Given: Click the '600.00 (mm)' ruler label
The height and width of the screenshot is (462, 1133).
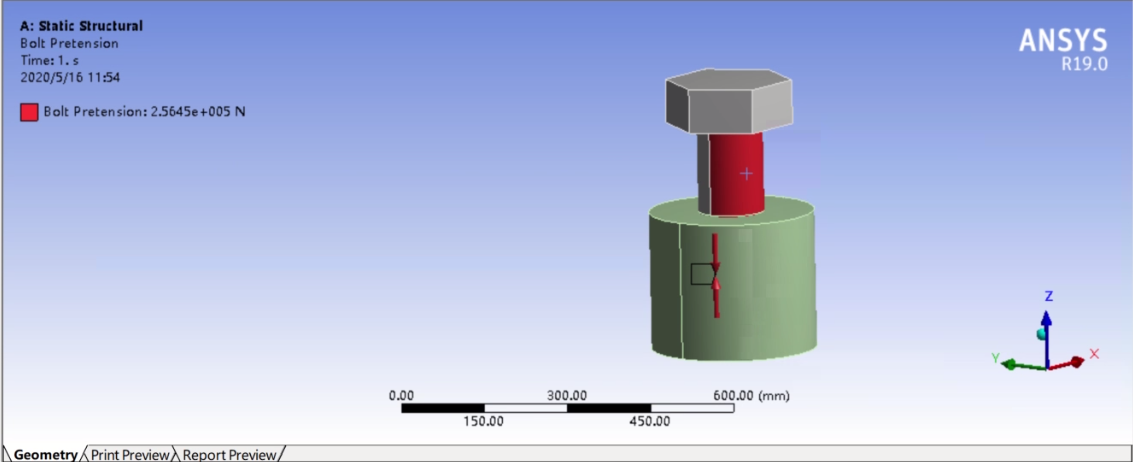Looking at the screenshot, I should coord(751,396).
